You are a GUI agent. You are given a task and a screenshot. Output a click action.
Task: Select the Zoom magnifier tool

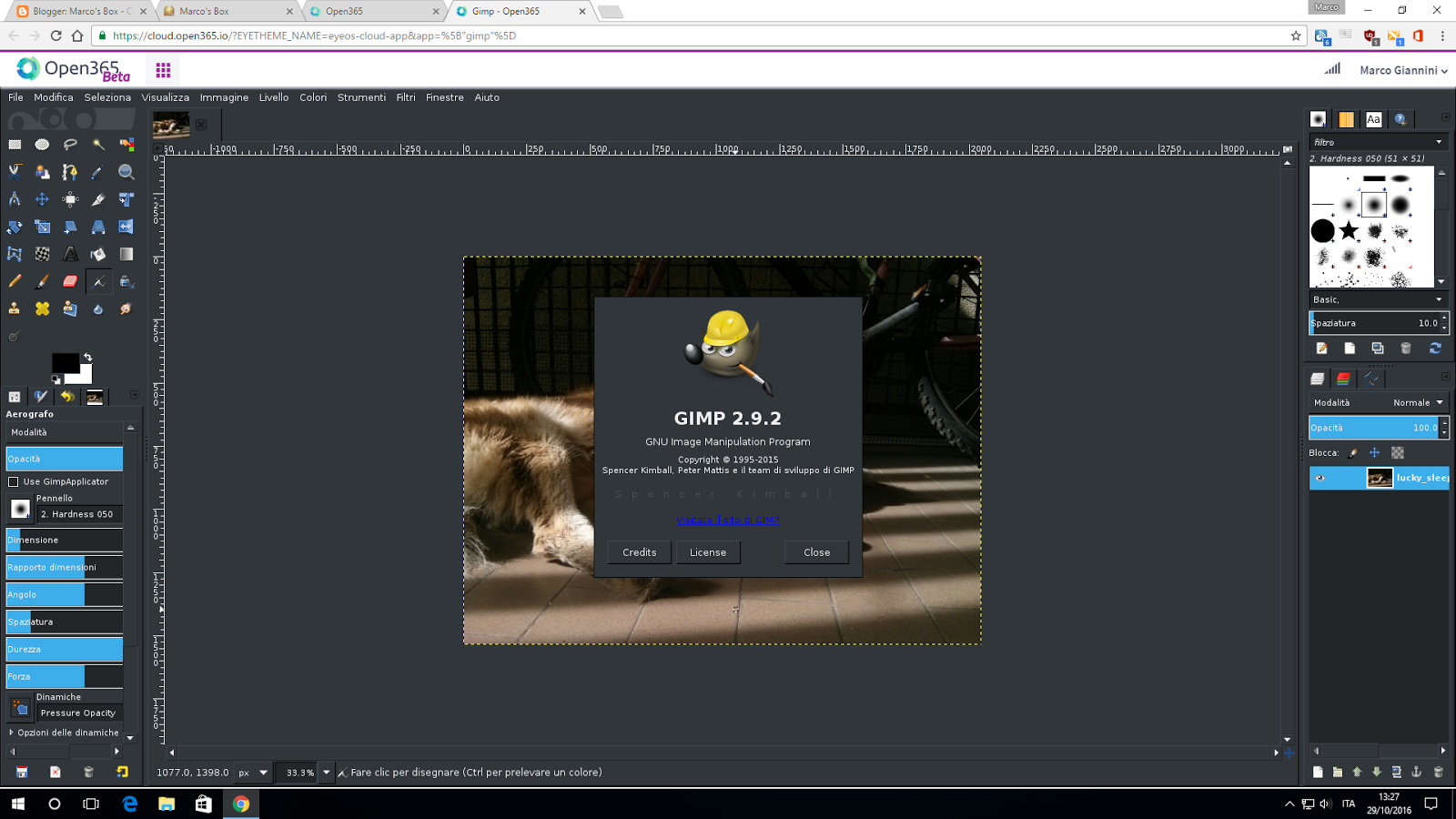[x=126, y=172]
